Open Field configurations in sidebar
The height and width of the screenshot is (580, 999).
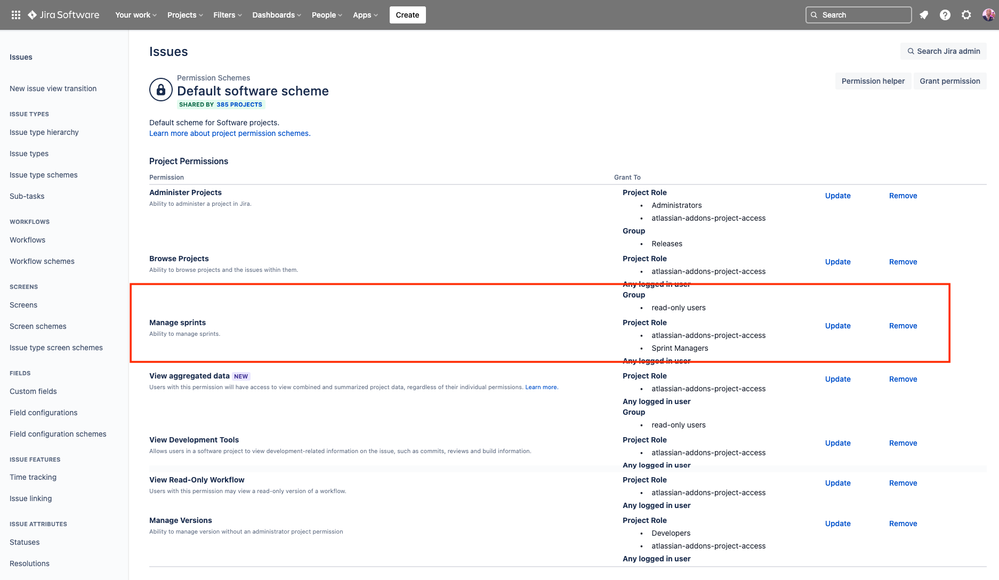pos(43,412)
